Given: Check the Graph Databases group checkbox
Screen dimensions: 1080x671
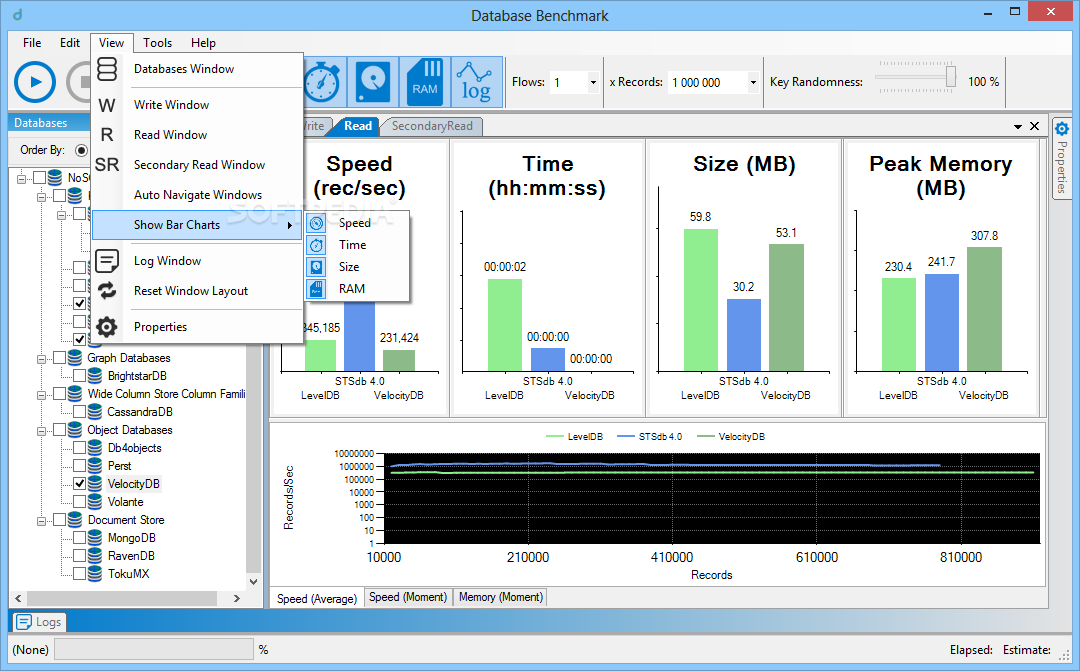Looking at the screenshot, I should tap(59, 358).
